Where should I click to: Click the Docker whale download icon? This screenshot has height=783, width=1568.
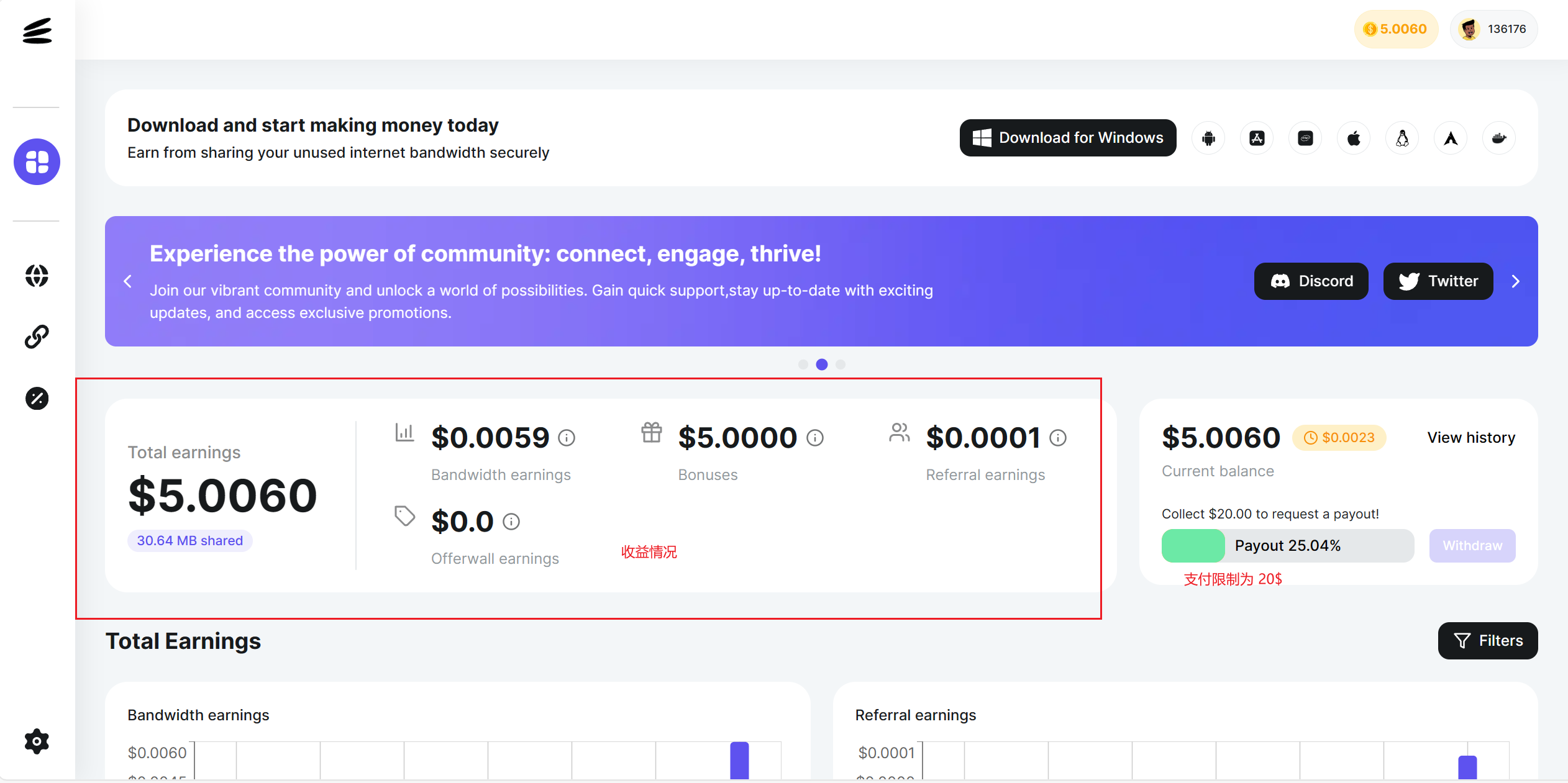[1499, 138]
